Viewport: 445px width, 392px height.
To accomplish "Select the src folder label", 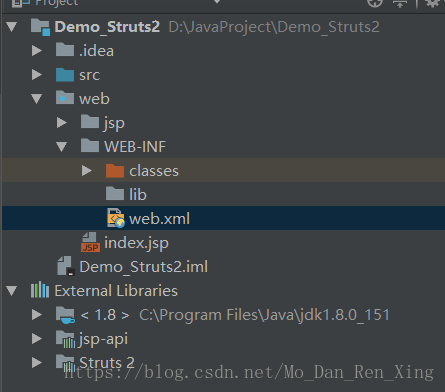I will 89,75.
